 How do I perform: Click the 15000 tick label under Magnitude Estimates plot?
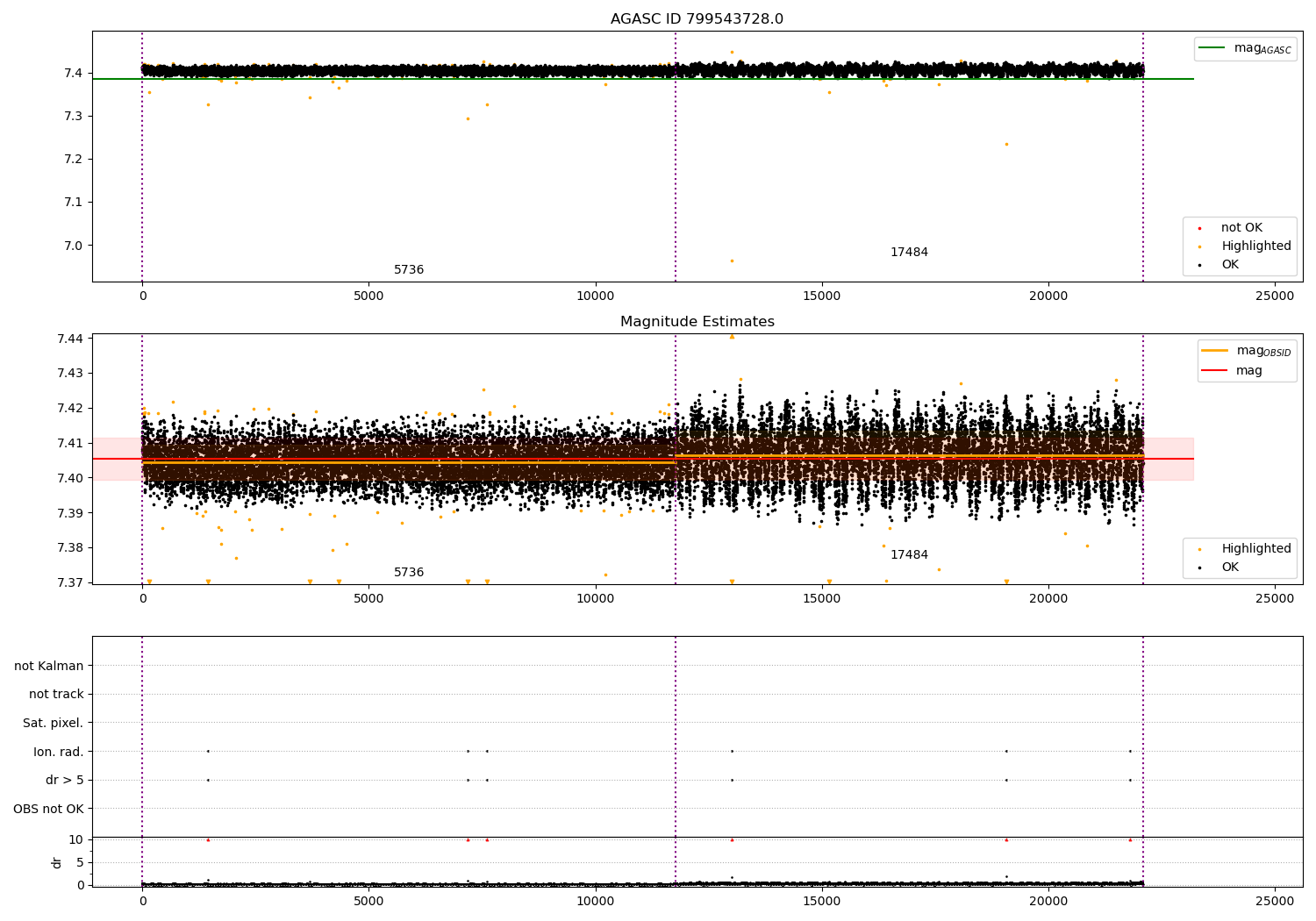tap(822, 599)
